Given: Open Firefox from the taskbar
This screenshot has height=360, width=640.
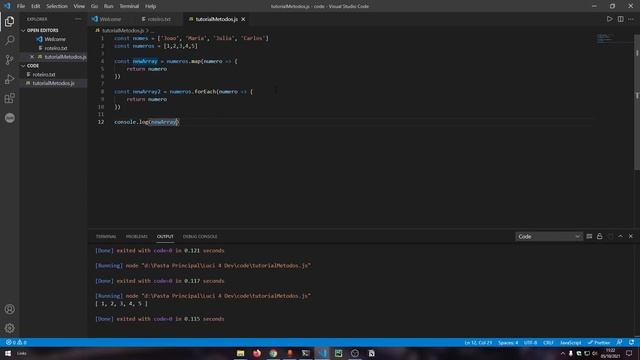Looking at the screenshot, I should (x=257, y=353).
